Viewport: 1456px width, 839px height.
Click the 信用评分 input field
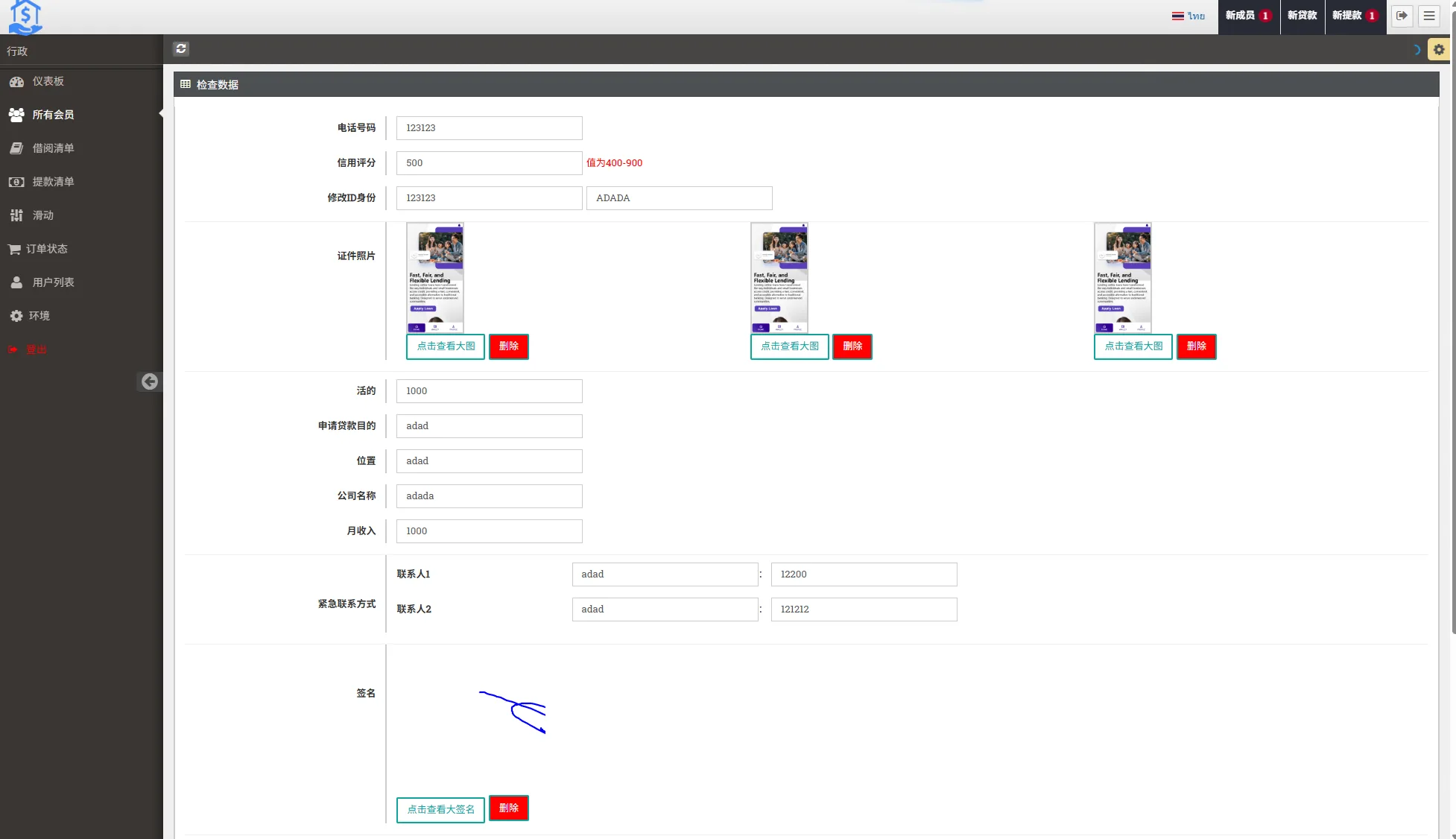coord(489,163)
